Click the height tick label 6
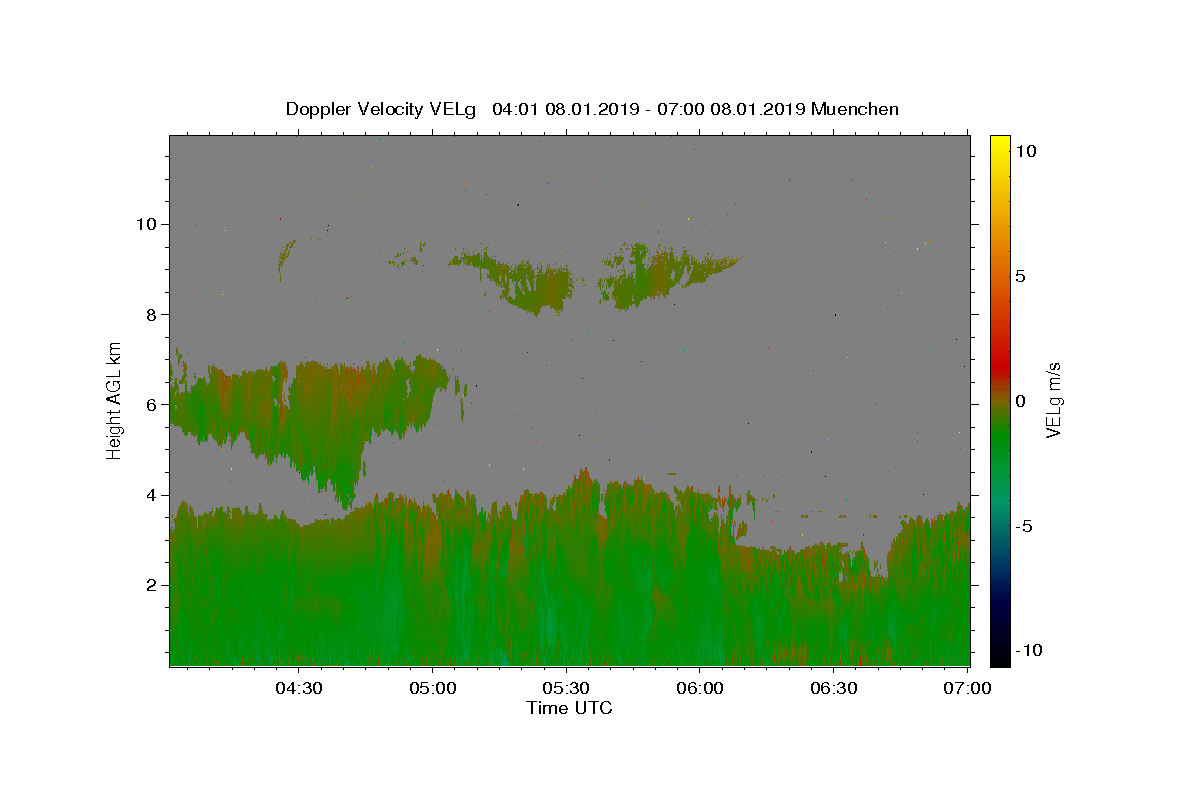This screenshot has width=1200, height=800. [153, 405]
